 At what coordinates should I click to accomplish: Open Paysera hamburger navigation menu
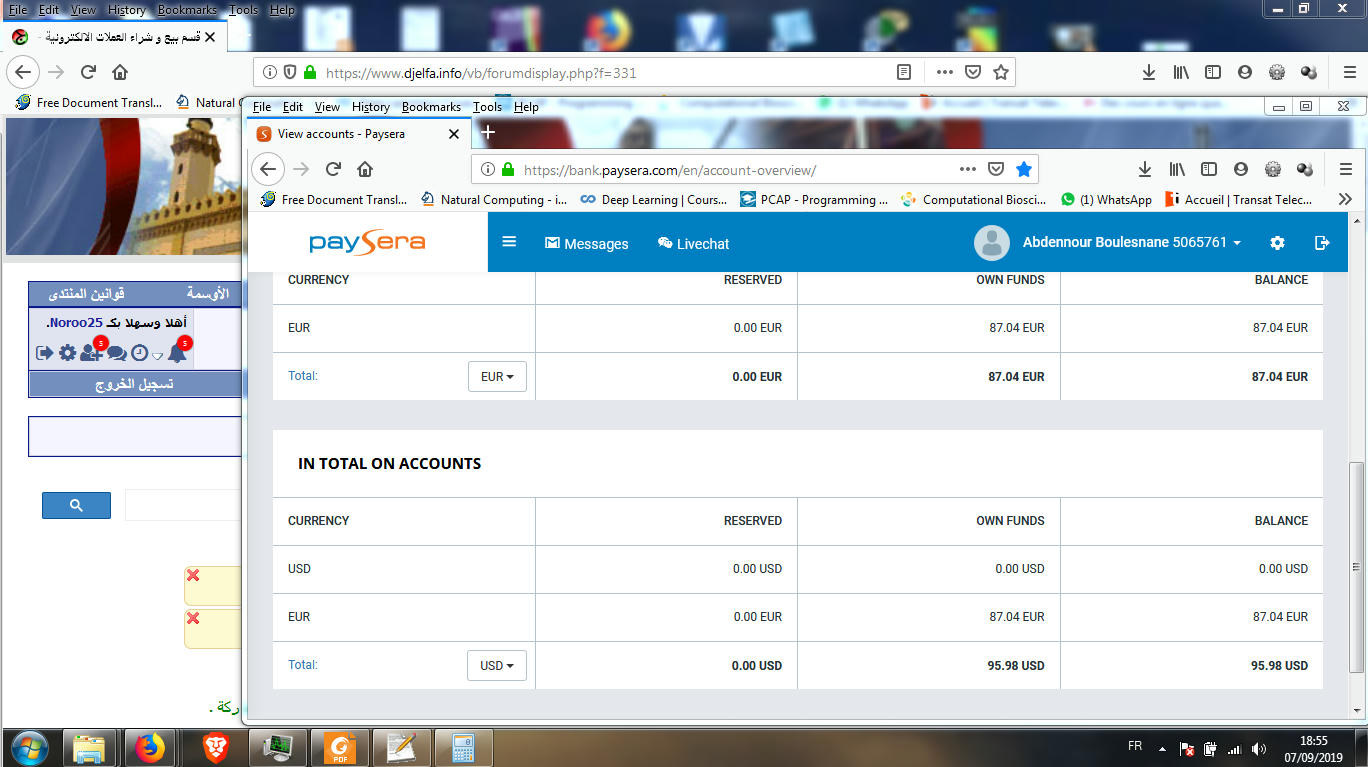tap(509, 242)
